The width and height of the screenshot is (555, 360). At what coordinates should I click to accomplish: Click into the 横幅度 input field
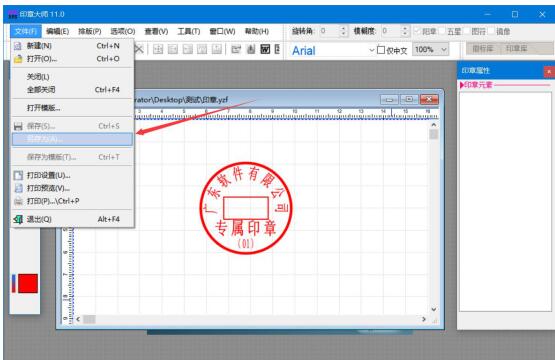click(x=391, y=31)
